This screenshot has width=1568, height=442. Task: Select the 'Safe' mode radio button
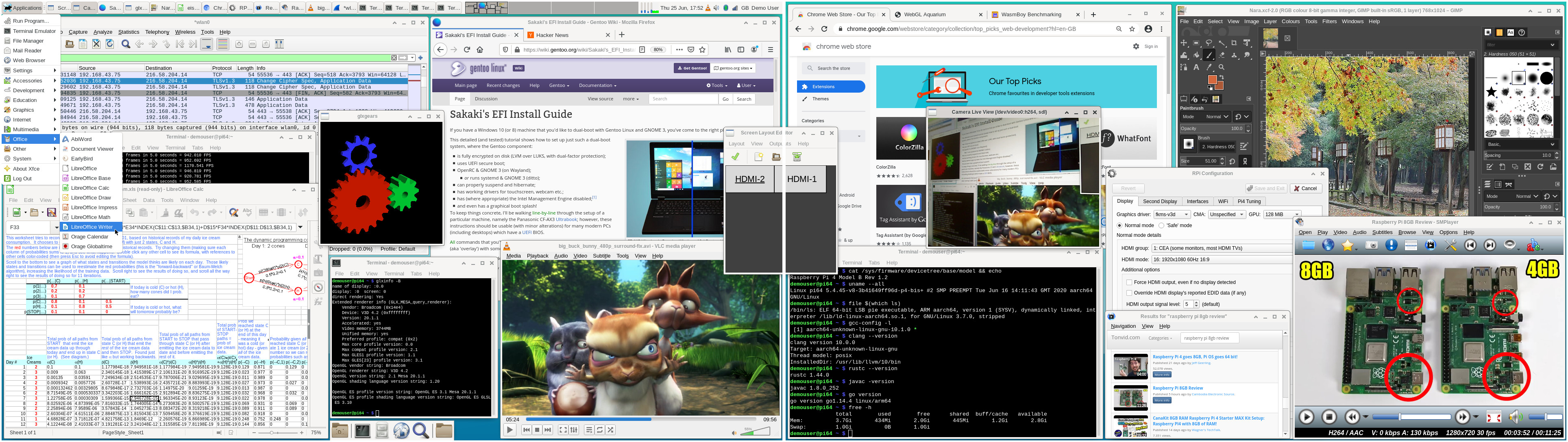[x=1162, y=225]
